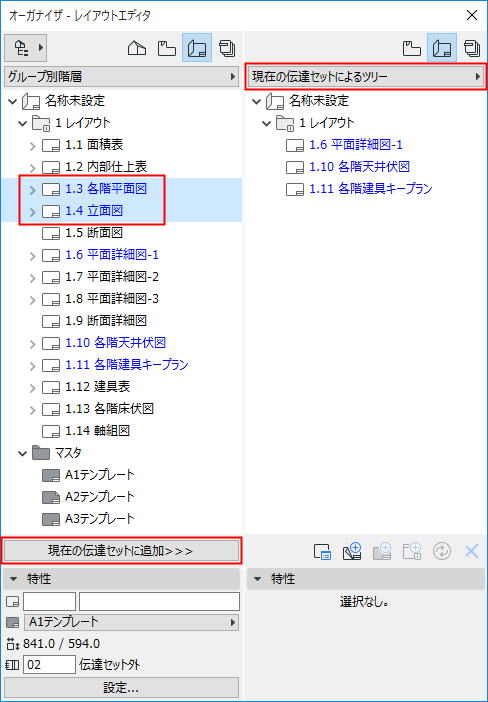Collapse マスタ folder
488x702 pixels.
pyautogui.click(x=22, y=453)
